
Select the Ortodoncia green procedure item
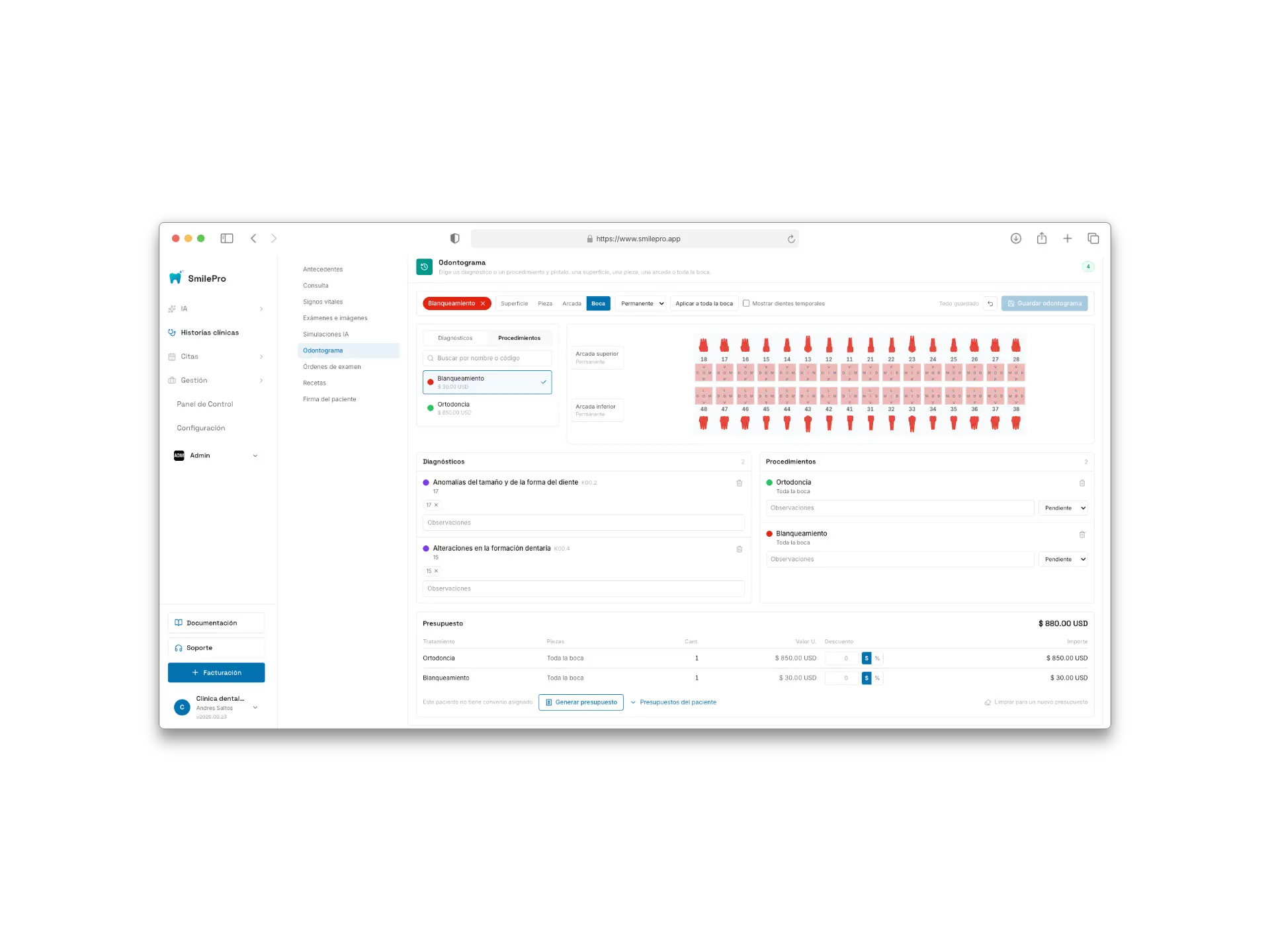pos(487,408)
